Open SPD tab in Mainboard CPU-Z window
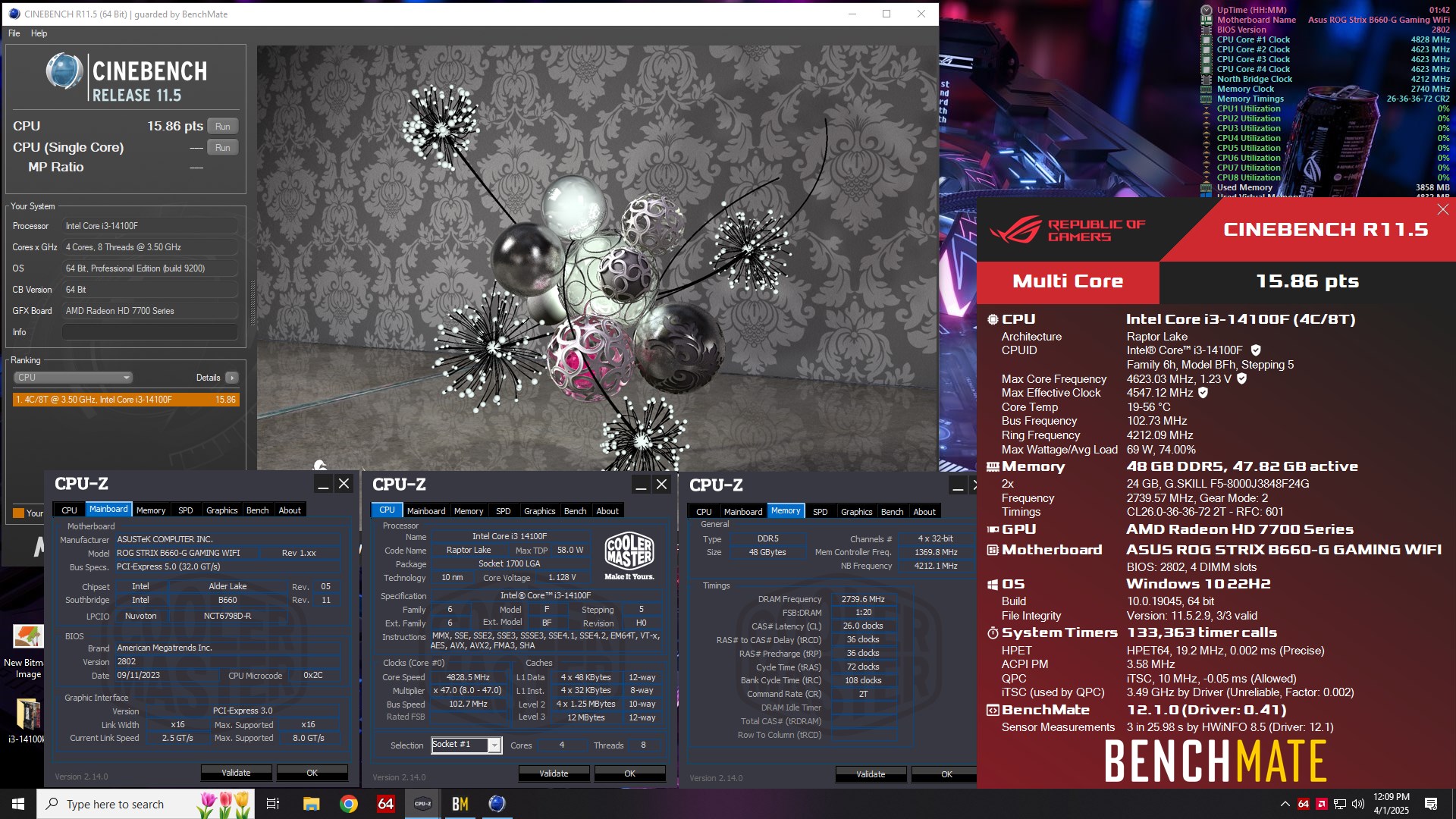This screenshot has width=1456, height=819. [186, 510]
